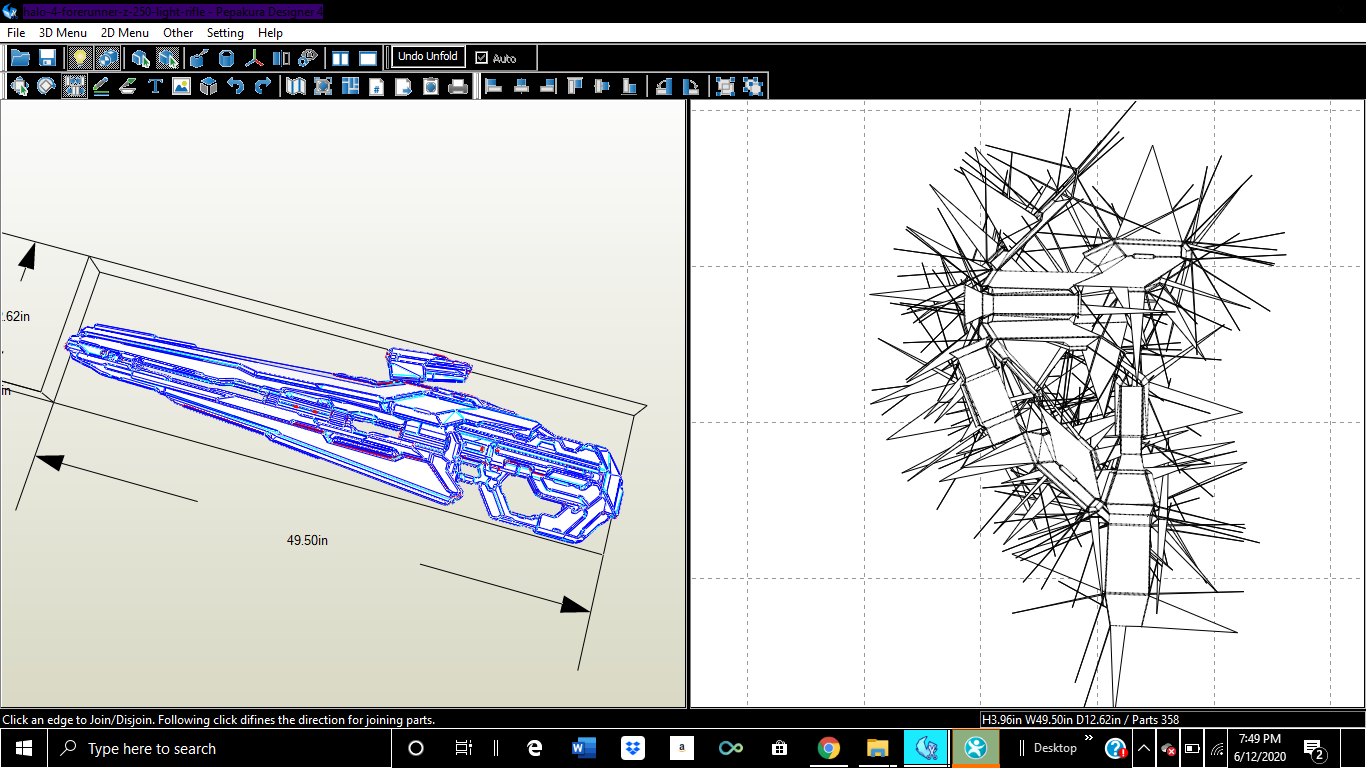Click the Undo arrow icon
Viewport: 1366px width, 768px height.
[x=235, y=87]
